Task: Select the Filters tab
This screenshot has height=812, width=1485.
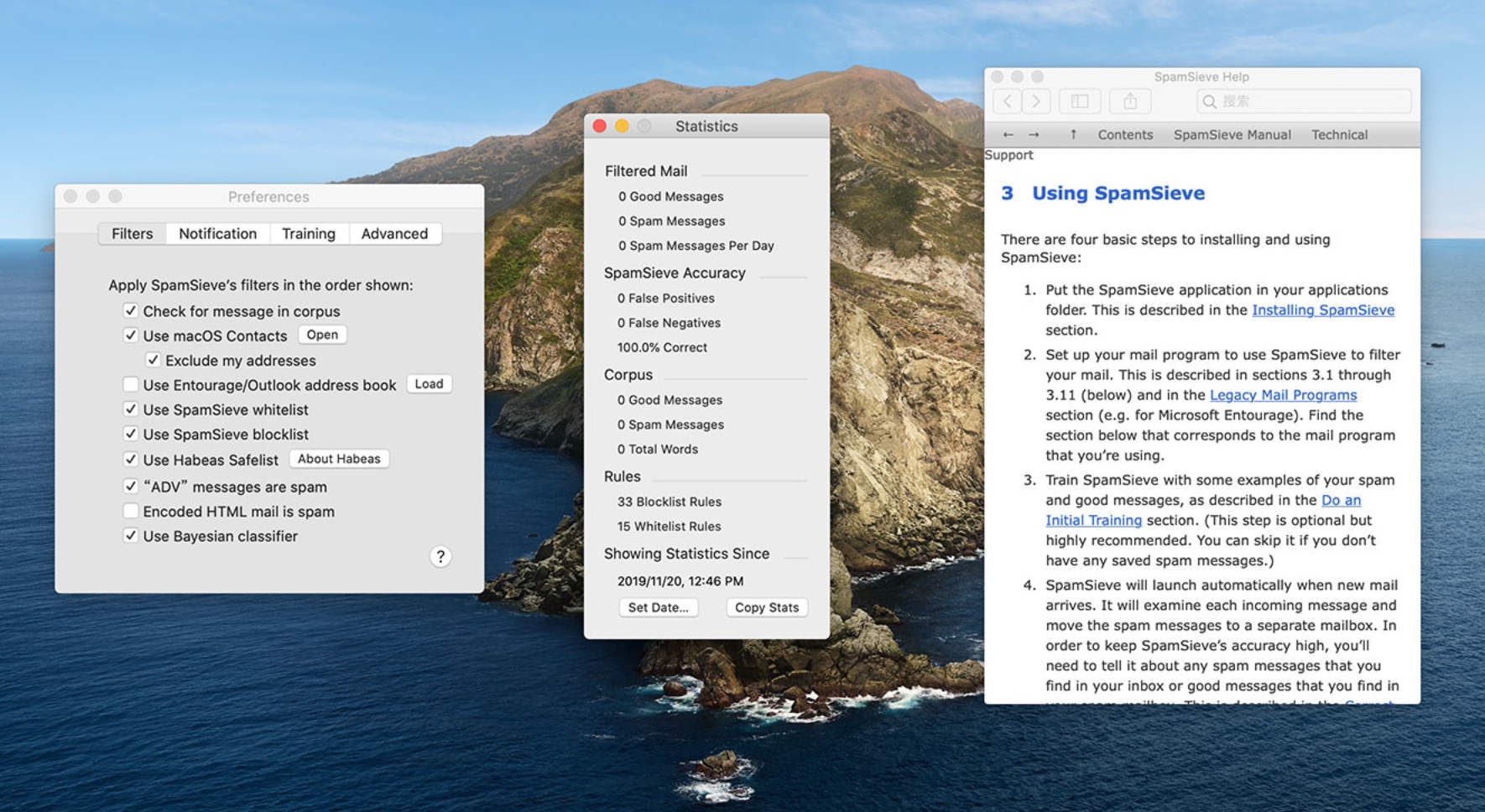Action: coord(133,233)
